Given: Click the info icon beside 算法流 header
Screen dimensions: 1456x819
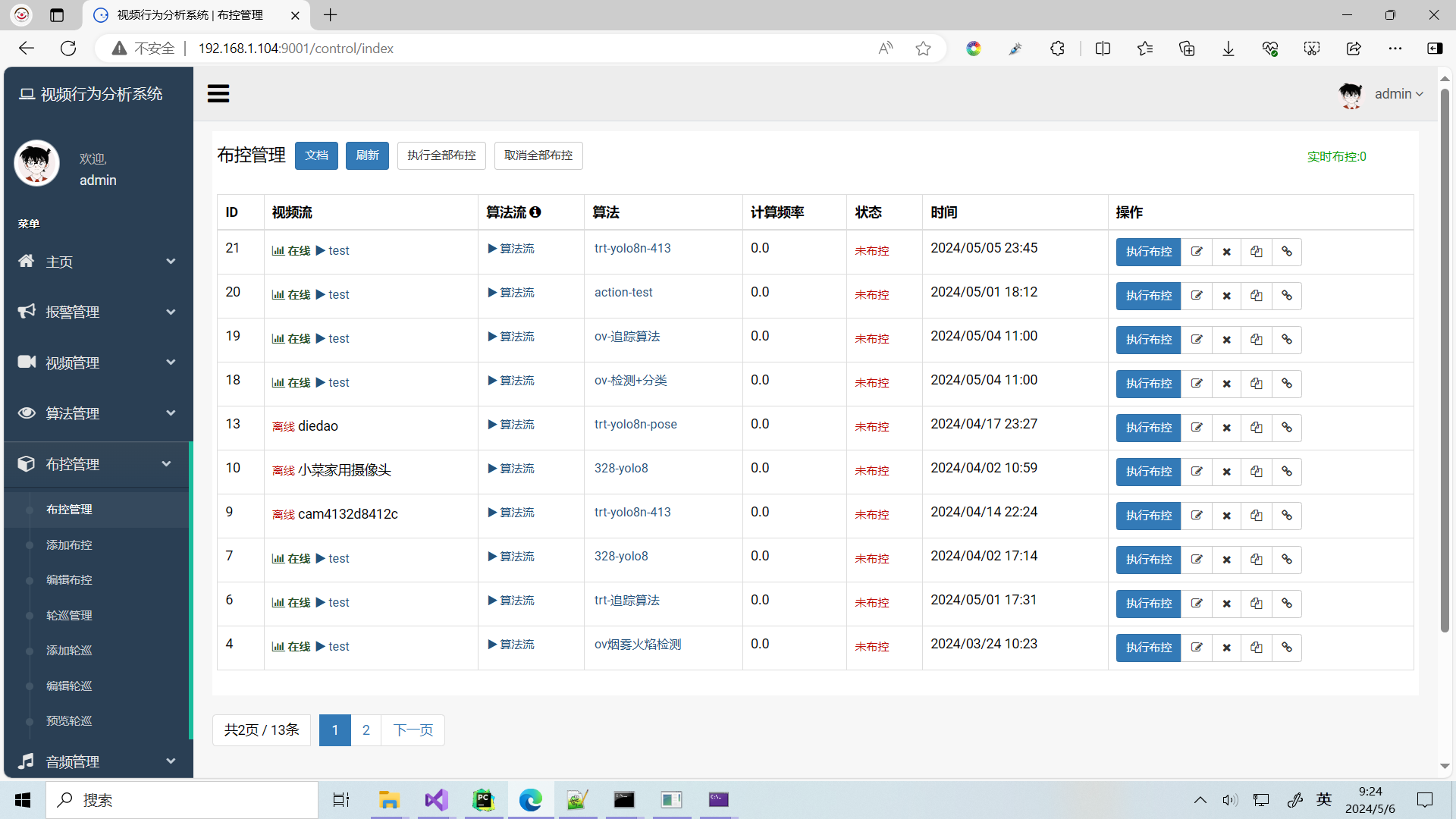Looking at the screenshot, I should coord(535,212).
